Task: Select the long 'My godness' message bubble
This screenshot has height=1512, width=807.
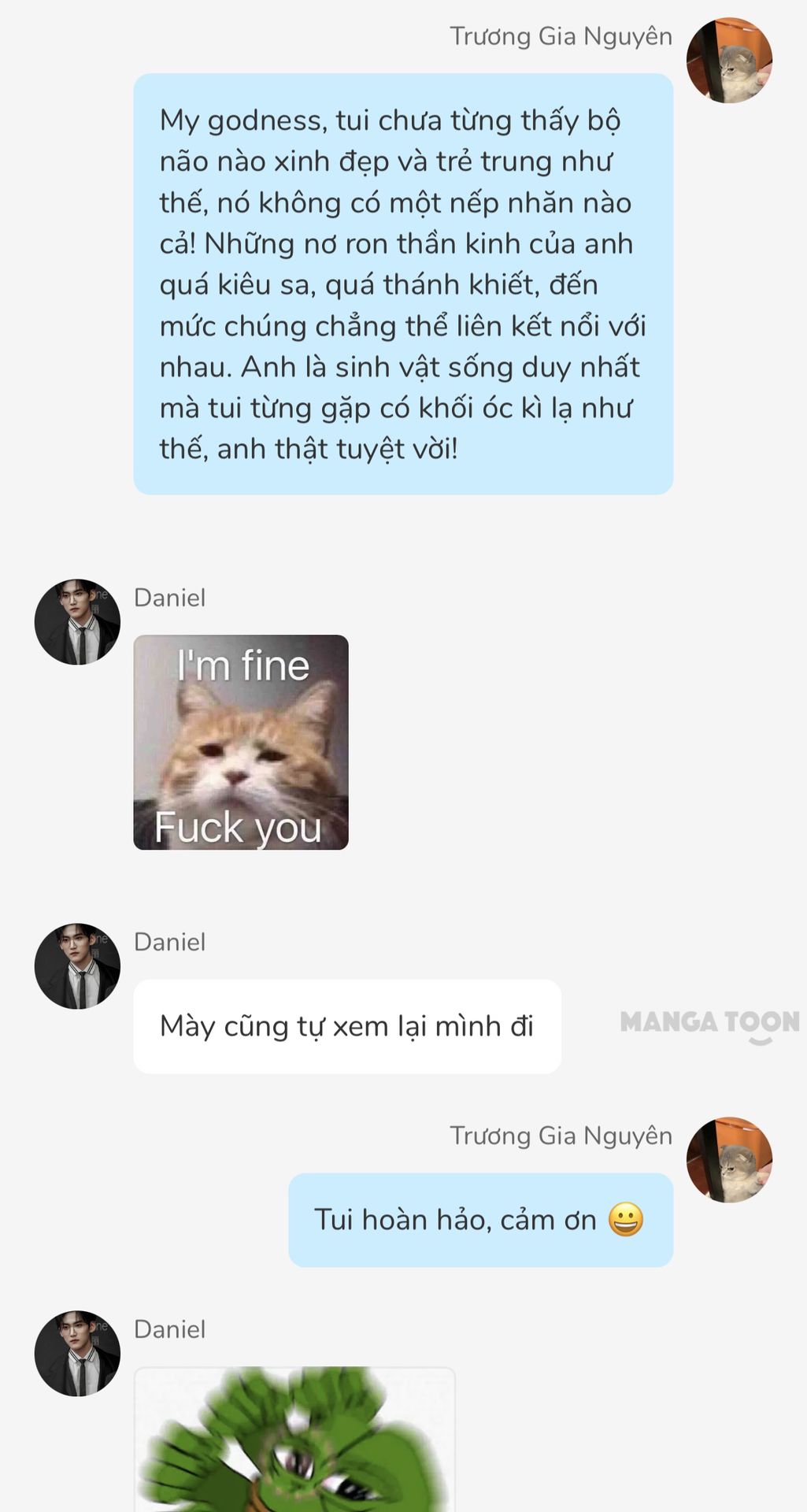Action: point(403,284)
